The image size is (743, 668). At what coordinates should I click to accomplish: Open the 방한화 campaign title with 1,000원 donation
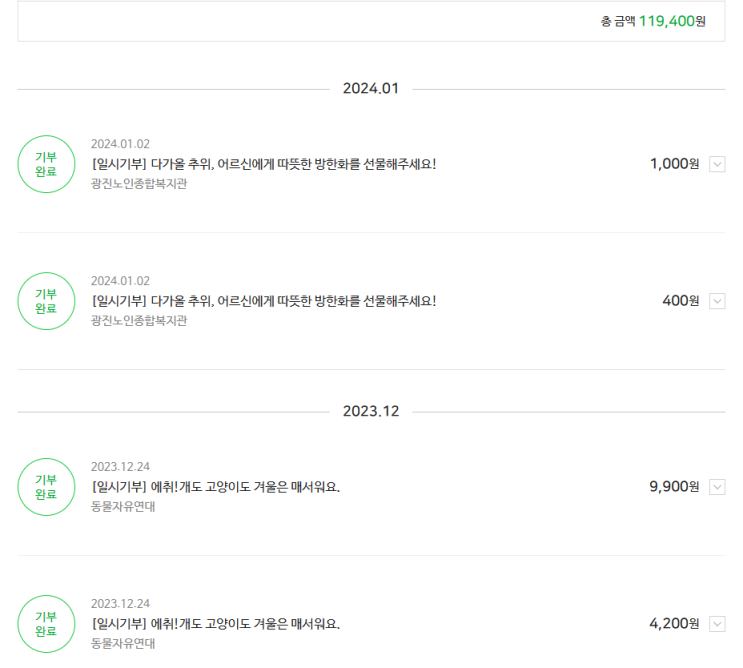coord(263,164)
